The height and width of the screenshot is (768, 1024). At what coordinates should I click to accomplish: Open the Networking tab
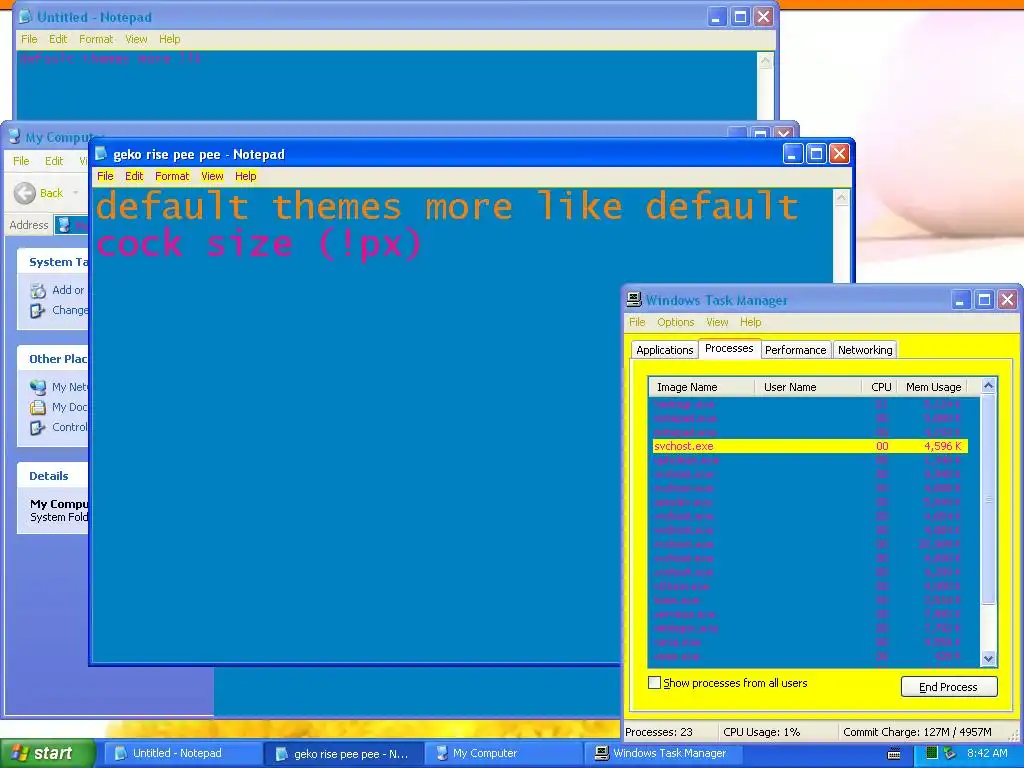pos(865,350)
